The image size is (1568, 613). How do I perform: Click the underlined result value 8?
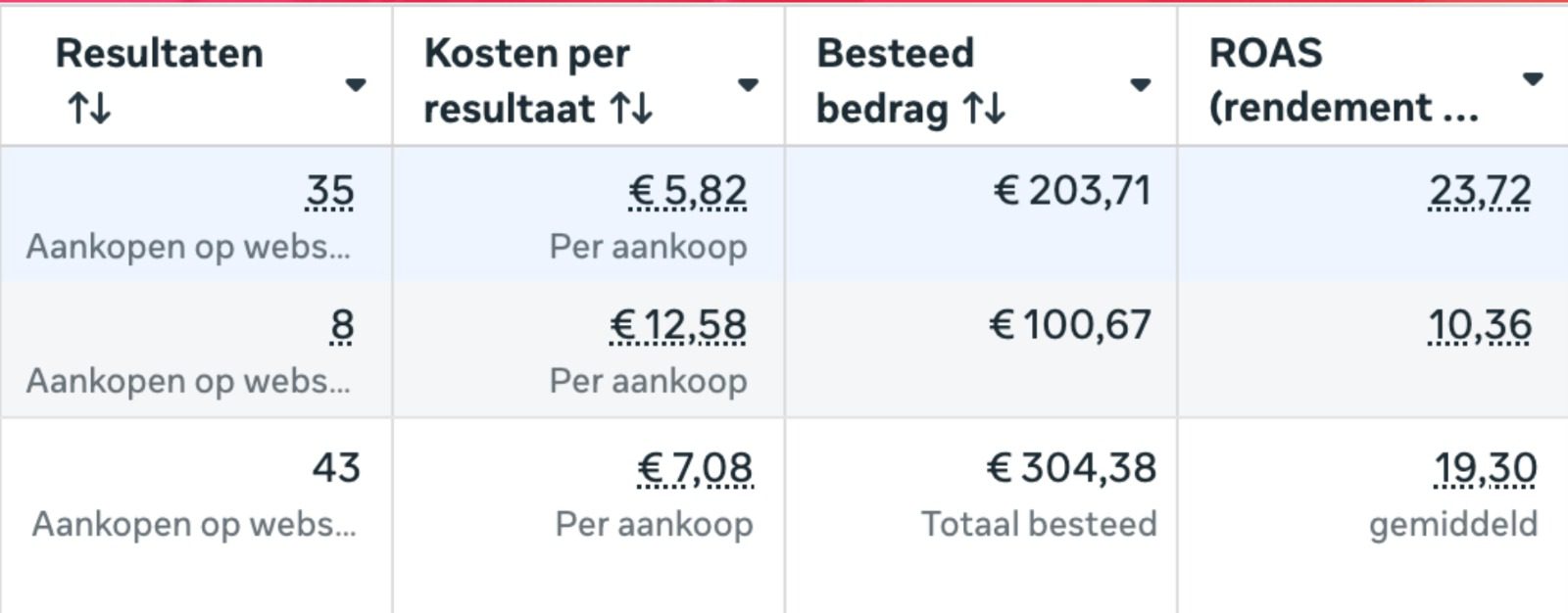point(342,325)
